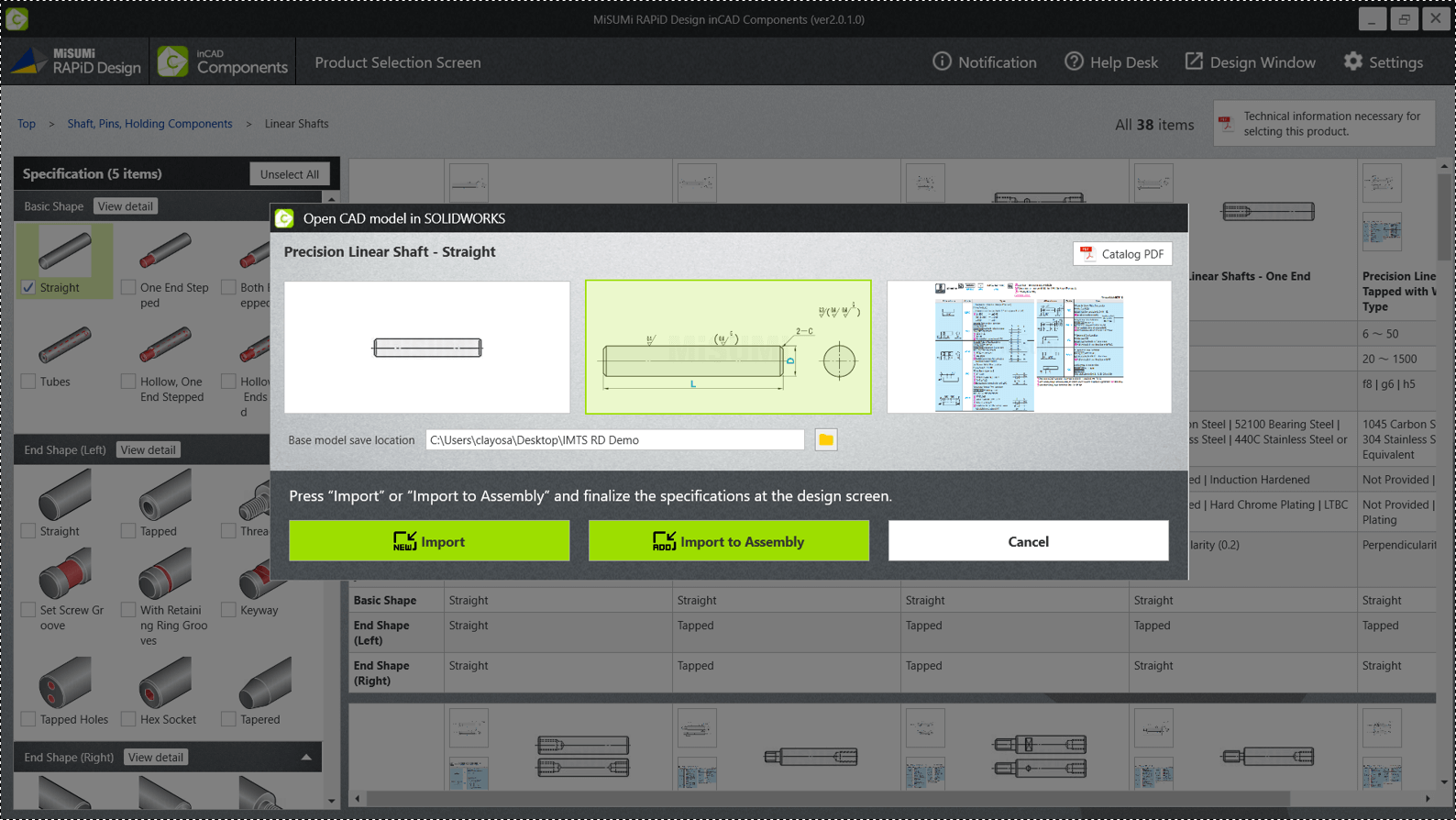Click MISUMI RAPiD Design logo
The height and width of the screenshot is (820, 1456).
pos(76,61)
